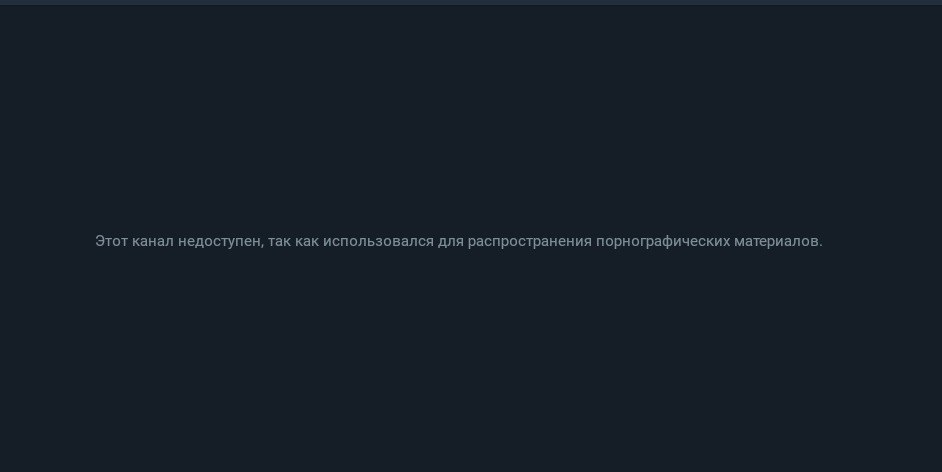Image resolution: width=942 pixels, height=472 pixels.
Task: Click the word "использовался" in the message
Action: 378,241
